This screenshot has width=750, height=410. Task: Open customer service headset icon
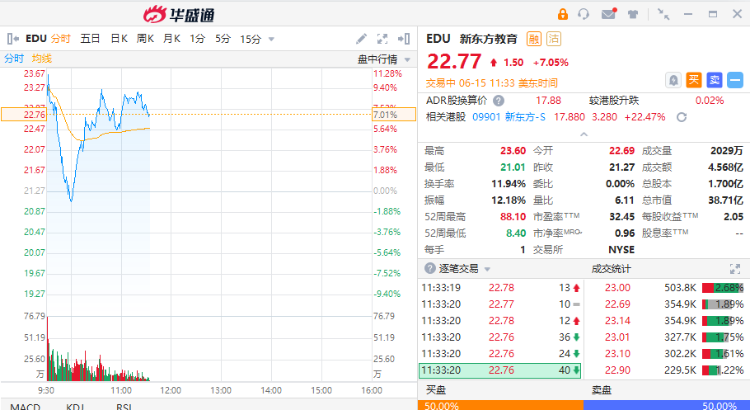pos(584,14)
